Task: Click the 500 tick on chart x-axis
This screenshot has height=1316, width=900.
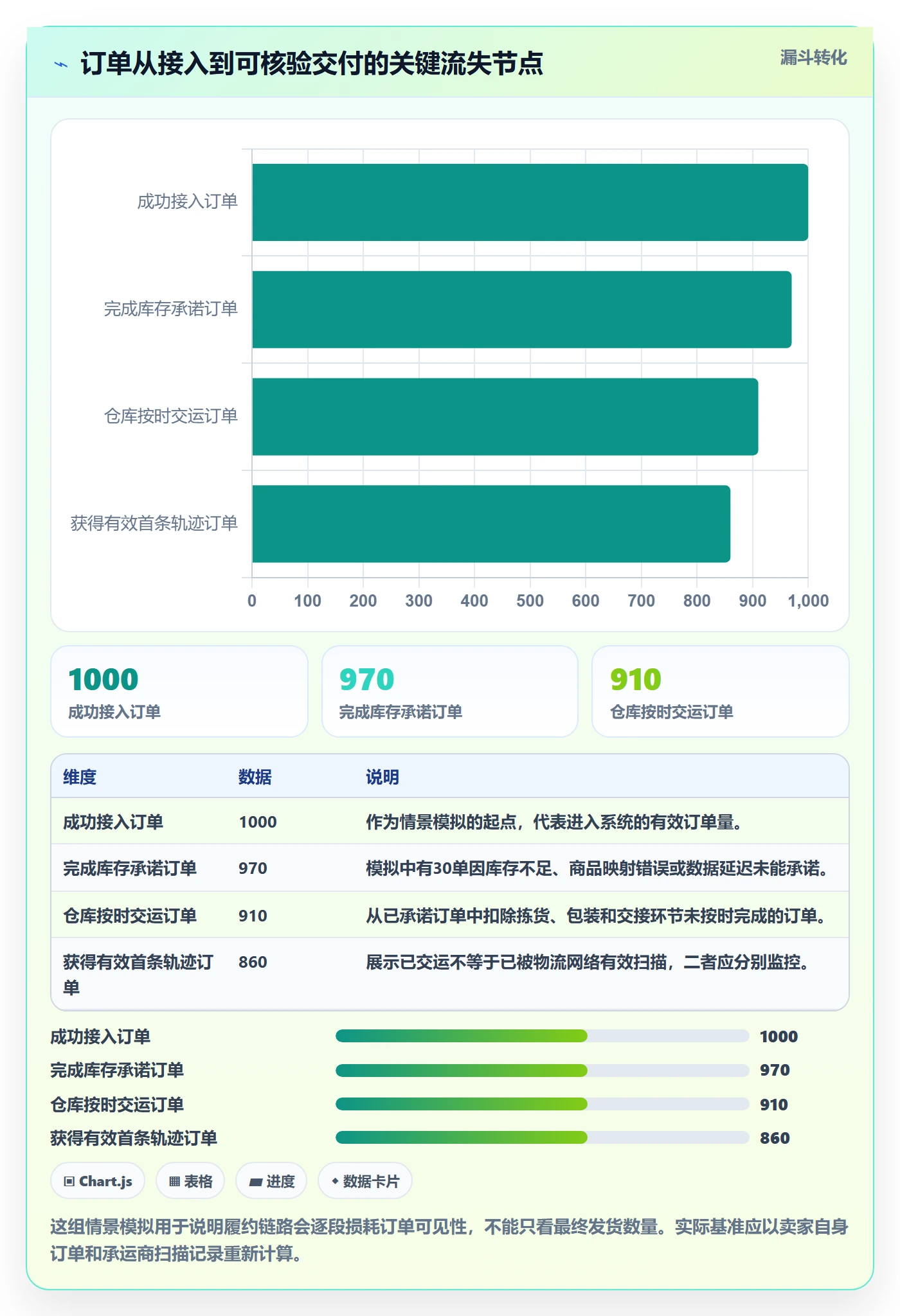Action: (530, 601)
